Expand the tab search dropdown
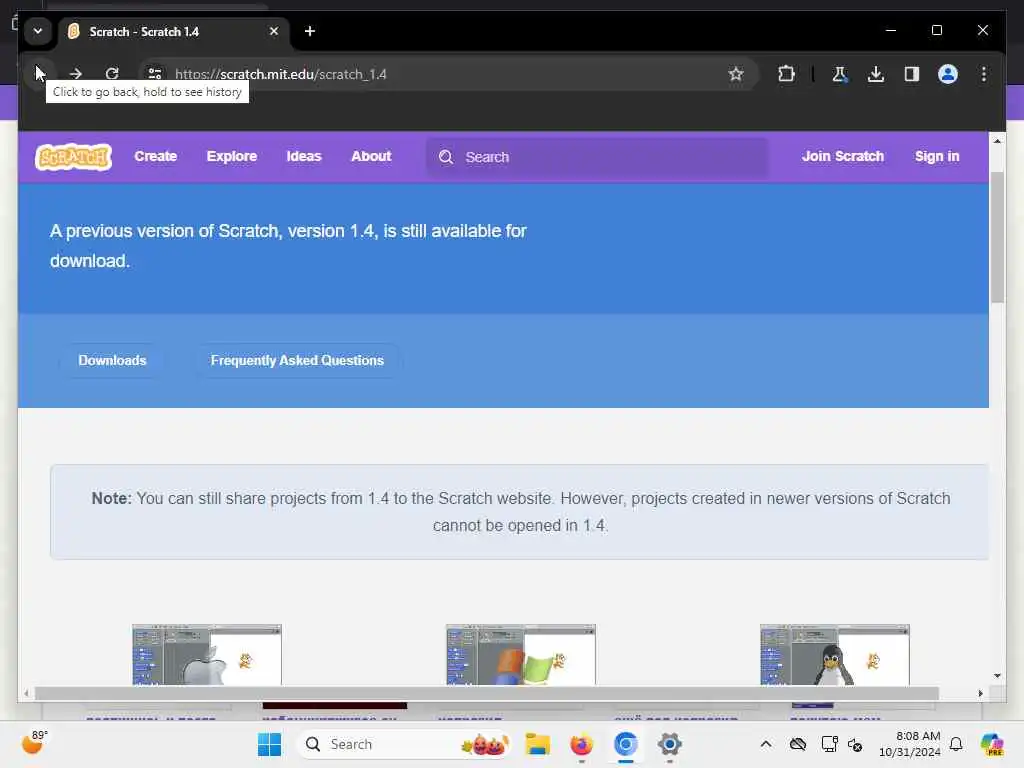This screenshot has height=768, width=1024. pyautogui.click(x=38, y=31)
